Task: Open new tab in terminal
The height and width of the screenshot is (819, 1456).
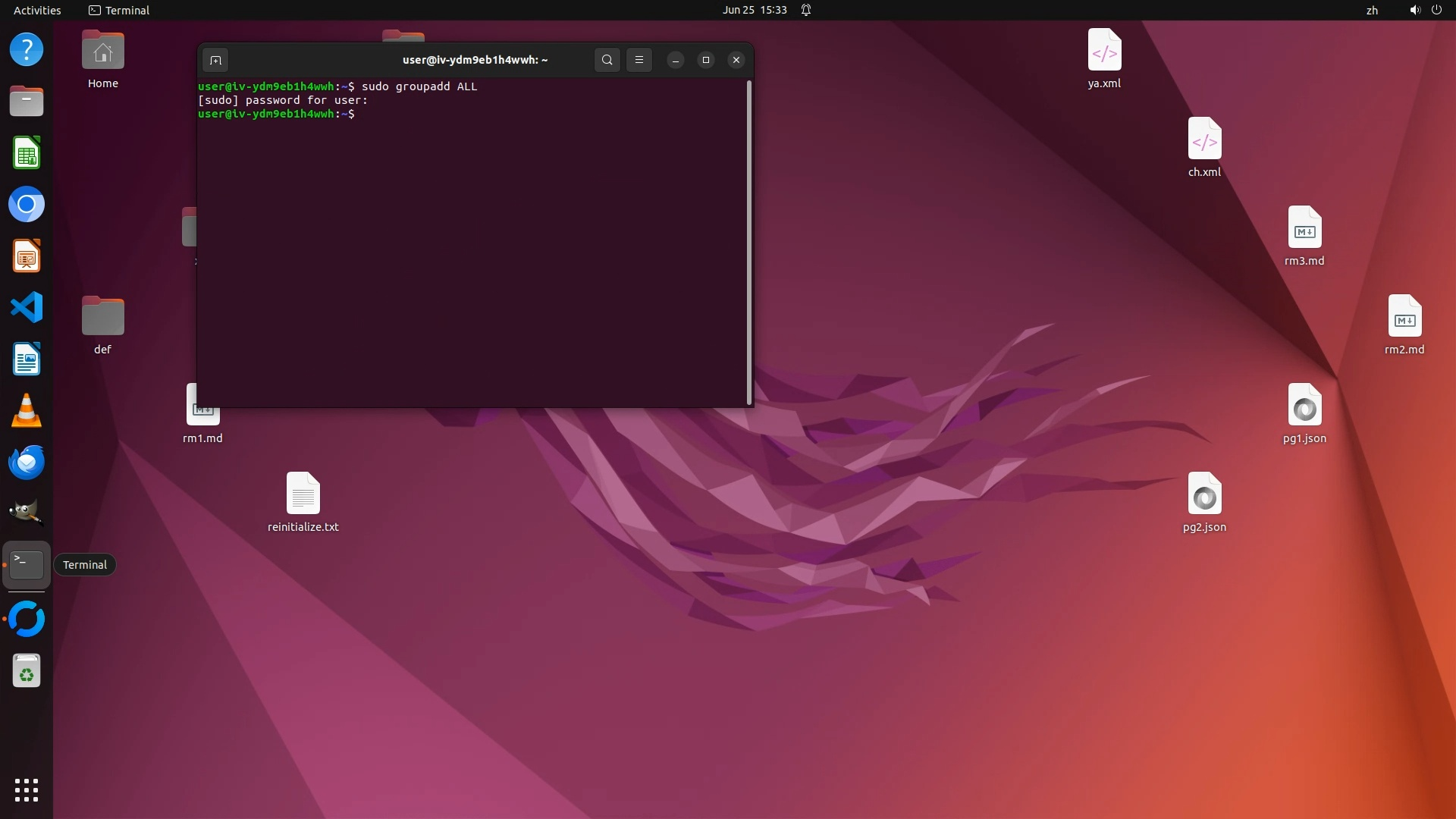Action: click(x=215, y=60)
